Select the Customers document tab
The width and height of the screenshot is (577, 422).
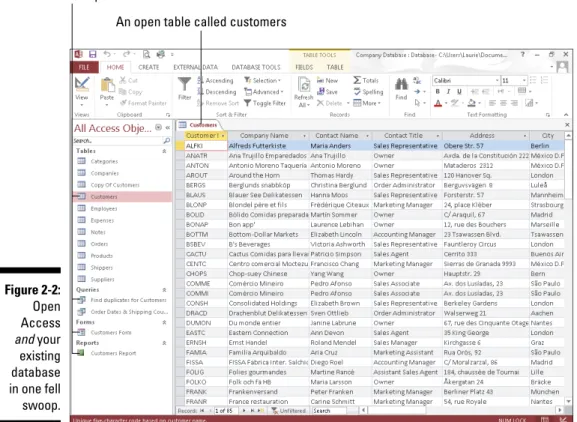[198, 125]
